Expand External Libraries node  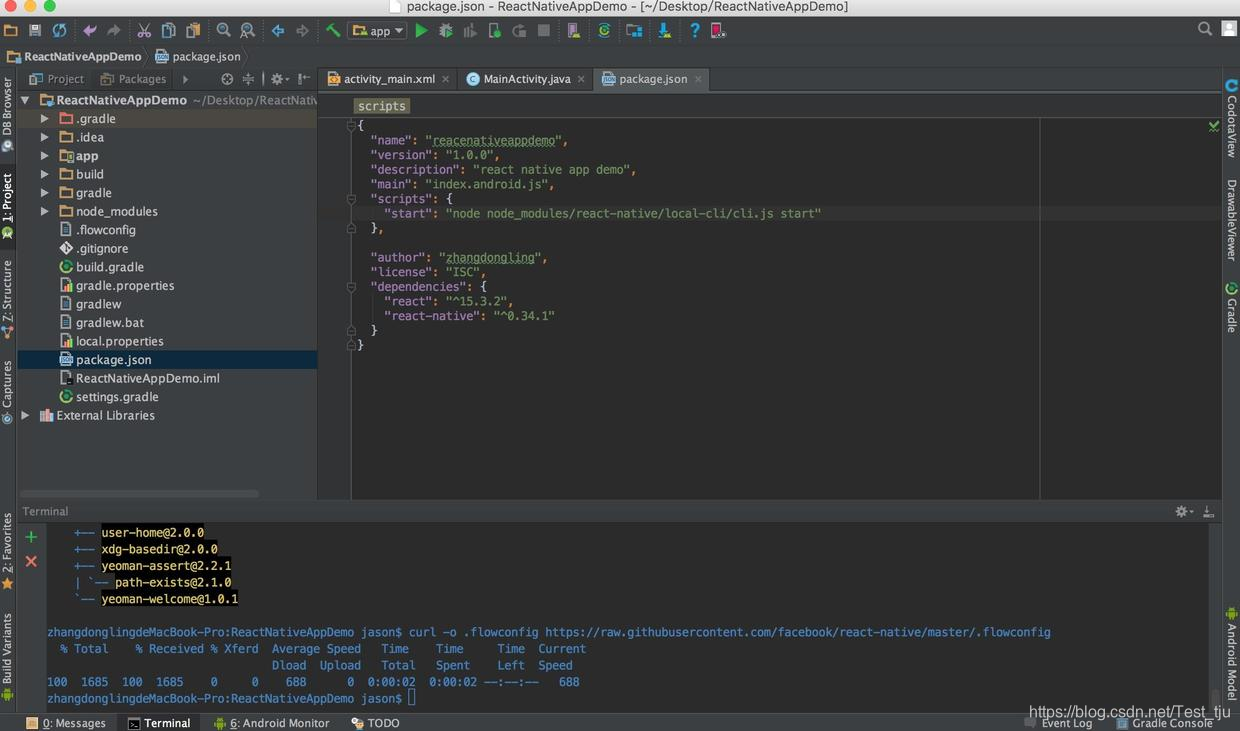point(25,415)
